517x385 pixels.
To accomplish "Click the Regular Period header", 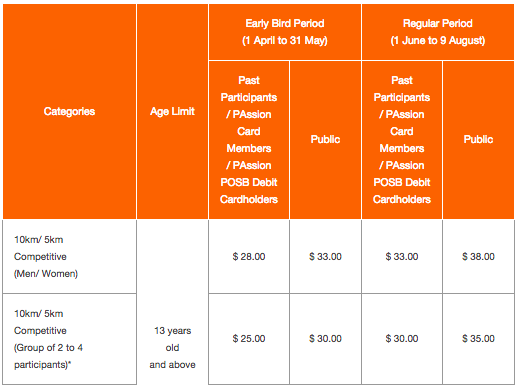I will pyautogui.click(x=438, y=32).
